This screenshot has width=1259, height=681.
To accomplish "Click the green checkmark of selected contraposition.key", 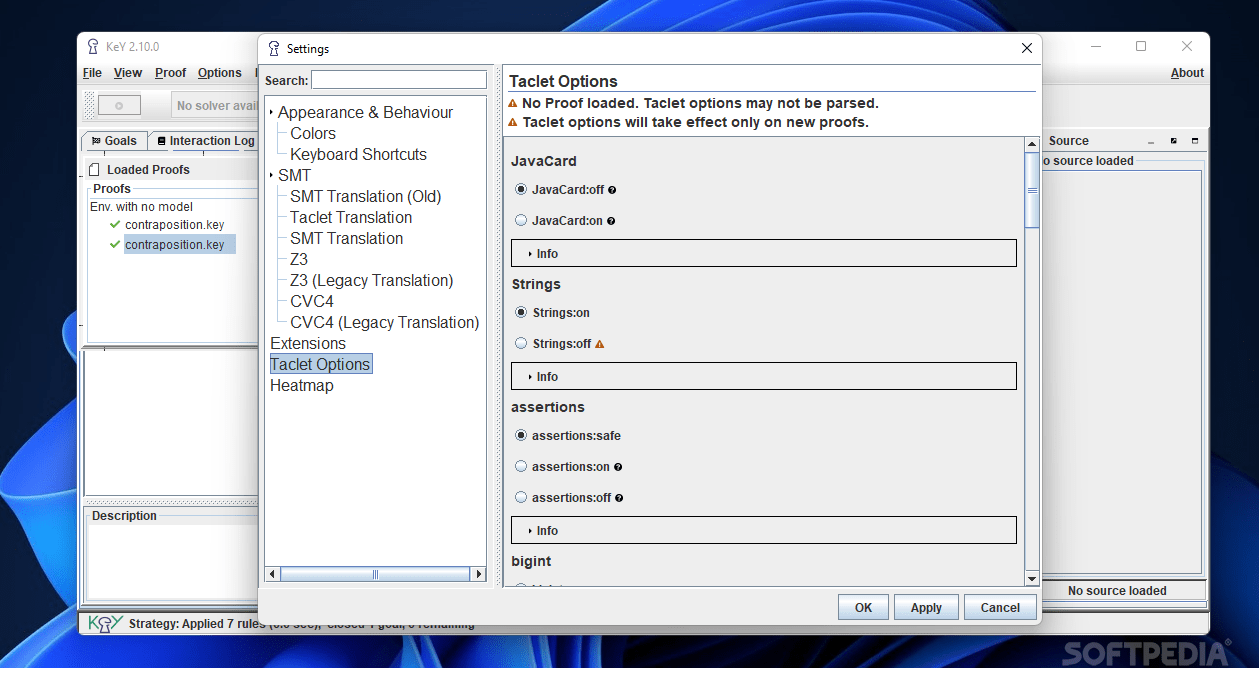I will (115, 244).
